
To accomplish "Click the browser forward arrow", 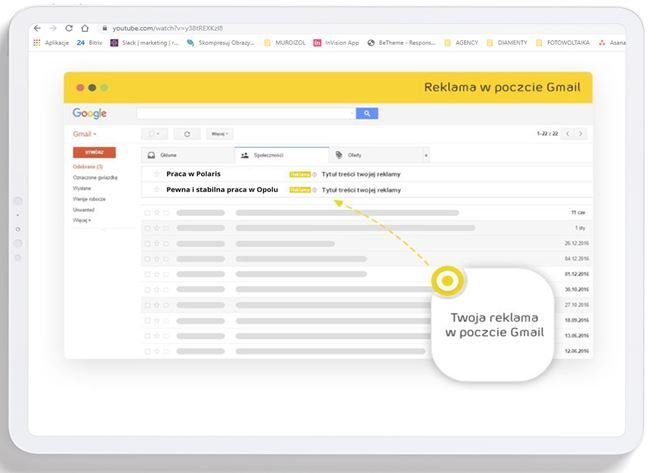I will pos(53,28).
